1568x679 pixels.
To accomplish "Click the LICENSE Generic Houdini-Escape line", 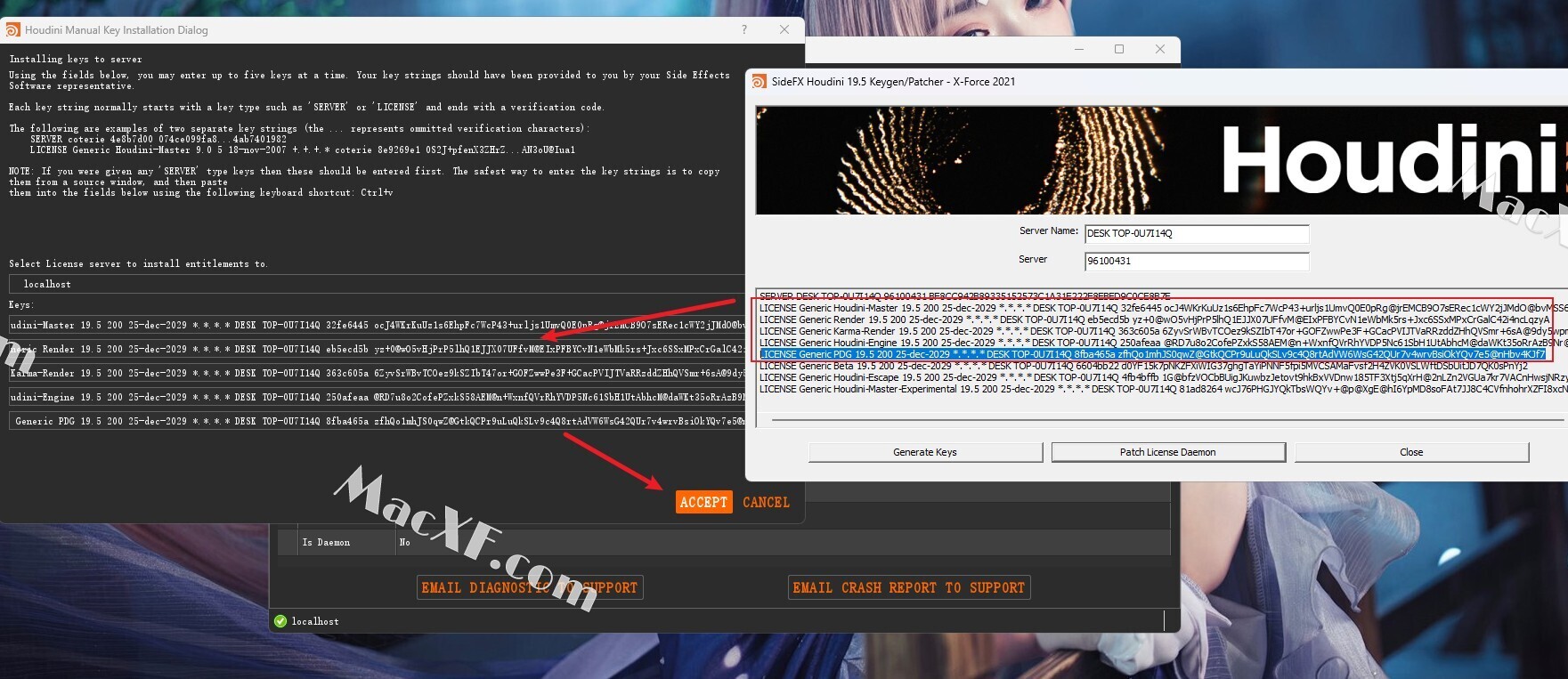I will 1163,377.
